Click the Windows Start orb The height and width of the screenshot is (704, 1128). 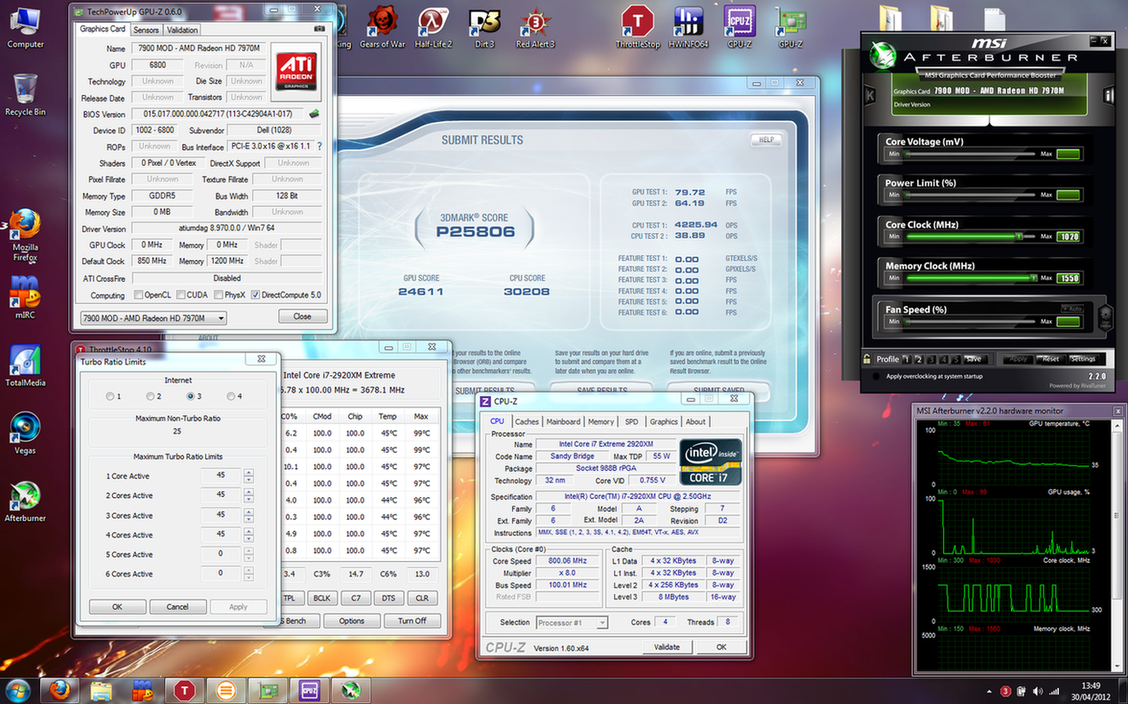click(17, 690)
